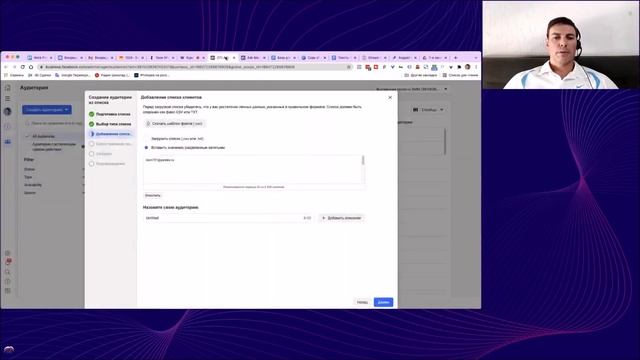The image size is (640, 360).
Task: Close the Добавление списка клиентов dialog
Action: pyautogui.click(x=390, y=98)
